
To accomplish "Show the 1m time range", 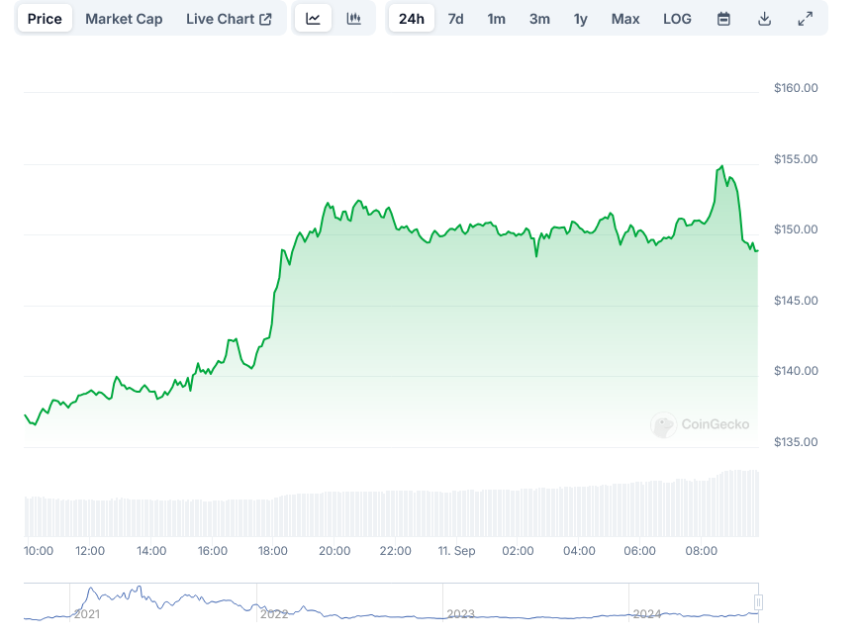I will click(496, 19).
